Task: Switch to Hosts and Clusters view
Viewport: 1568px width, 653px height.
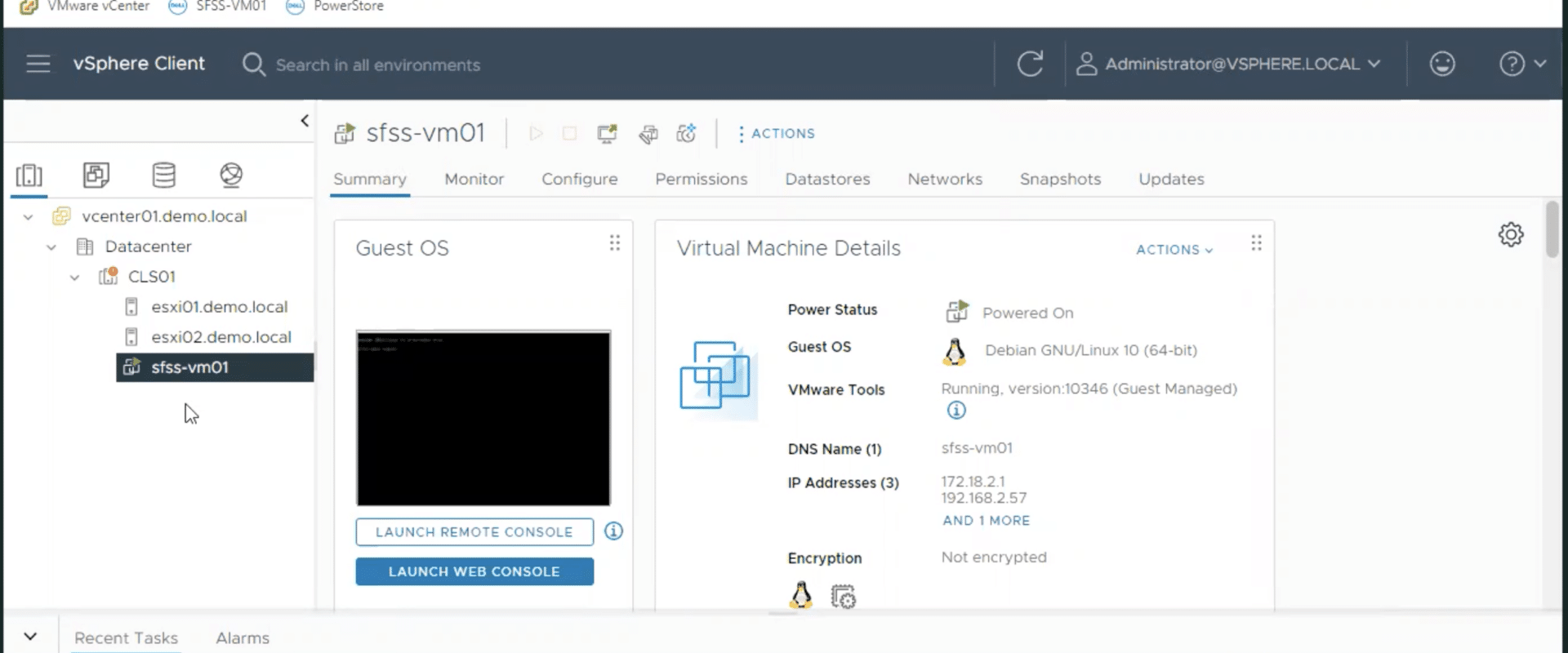Action: click(x=29, y=175)
